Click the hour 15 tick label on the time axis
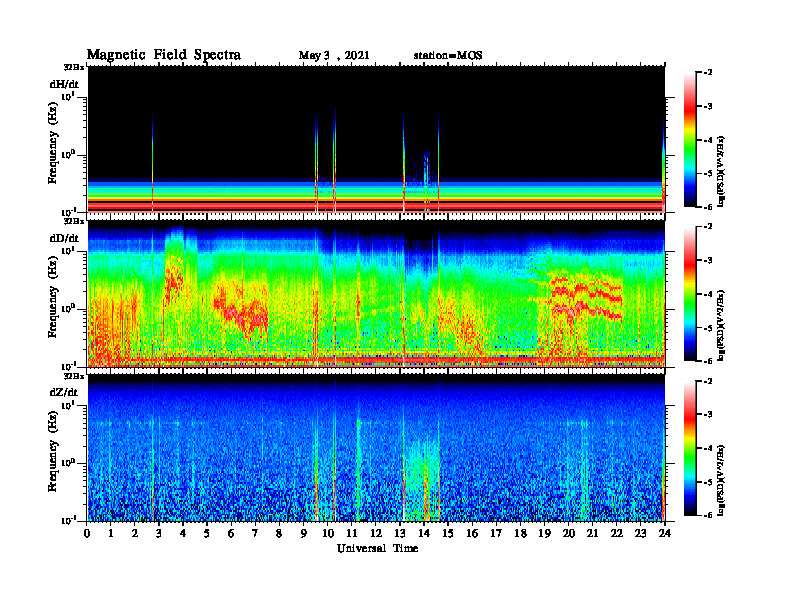This screenshot has height=612, width=792. [448, 533]
